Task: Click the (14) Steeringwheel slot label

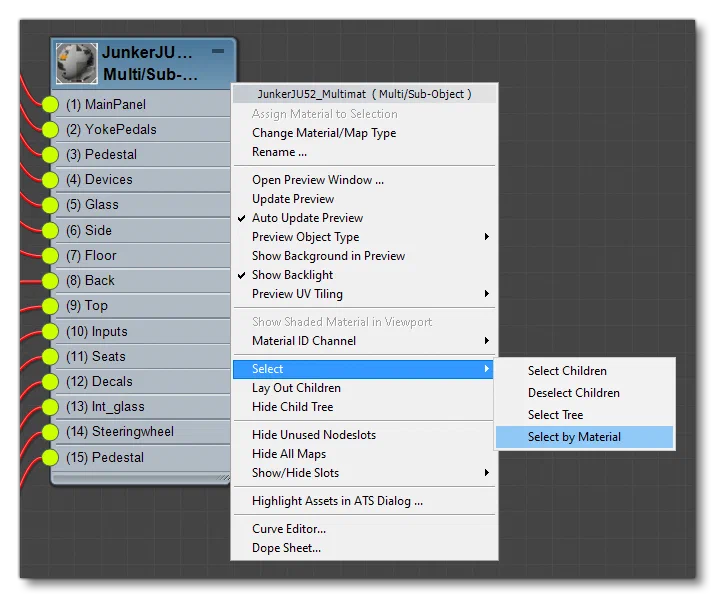Action: (120, 432)
